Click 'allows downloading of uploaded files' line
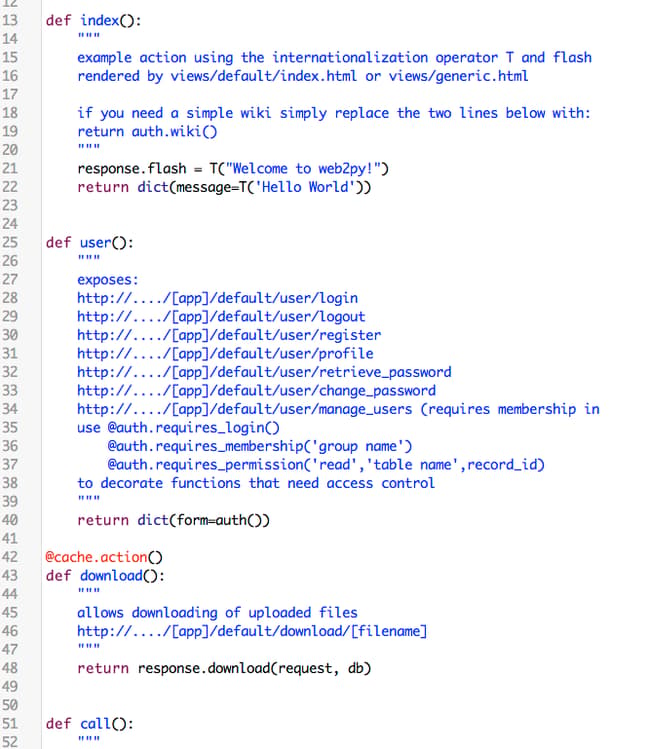Viewport: 648px width, 749px height. (217, 613)
